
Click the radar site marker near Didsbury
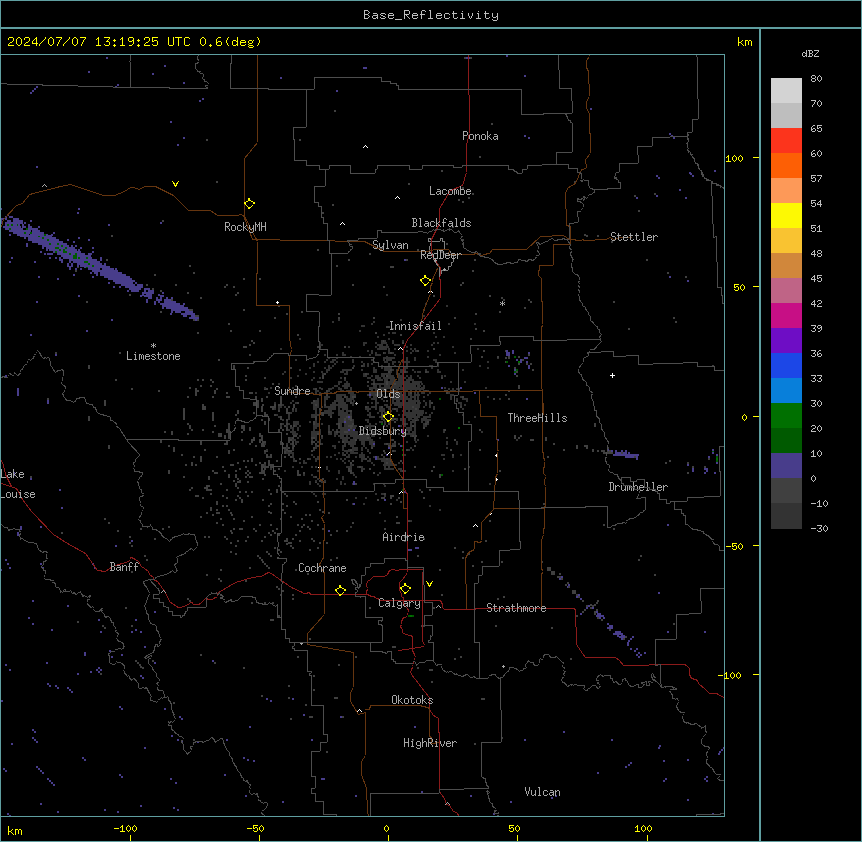pyautogui.click(x=388, y=417)
